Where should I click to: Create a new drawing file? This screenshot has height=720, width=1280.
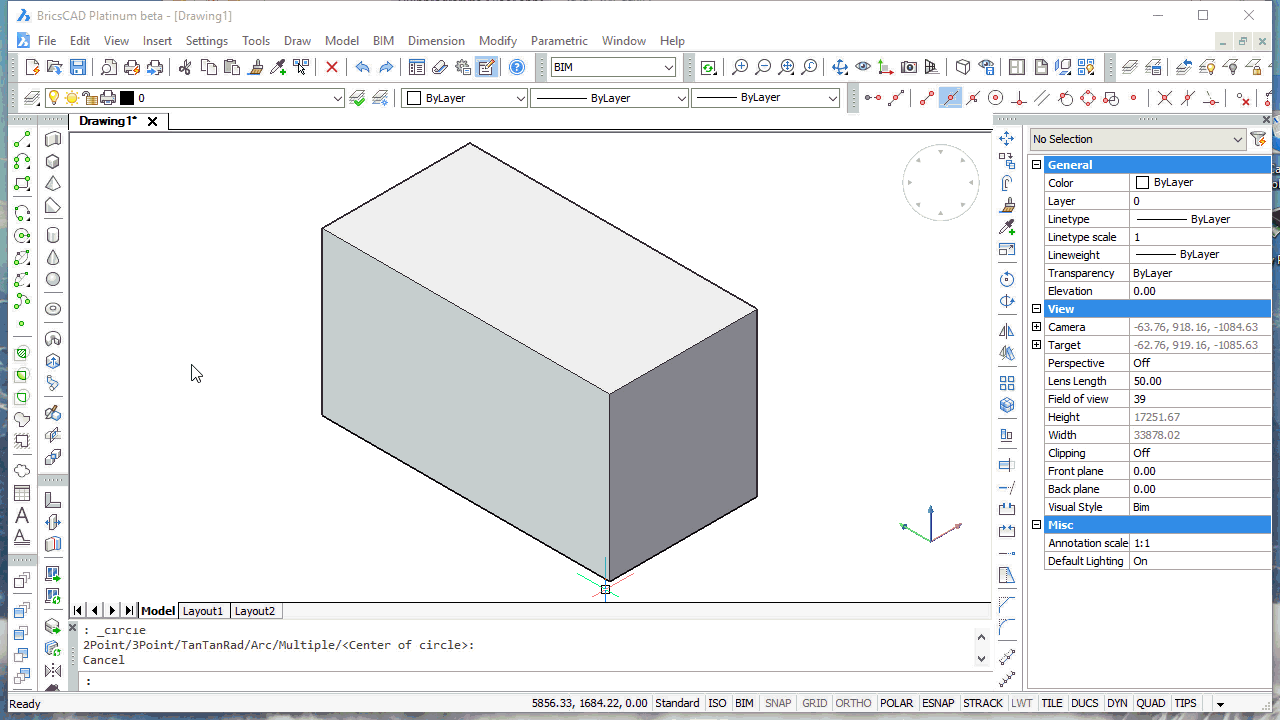tap(33, 67)
